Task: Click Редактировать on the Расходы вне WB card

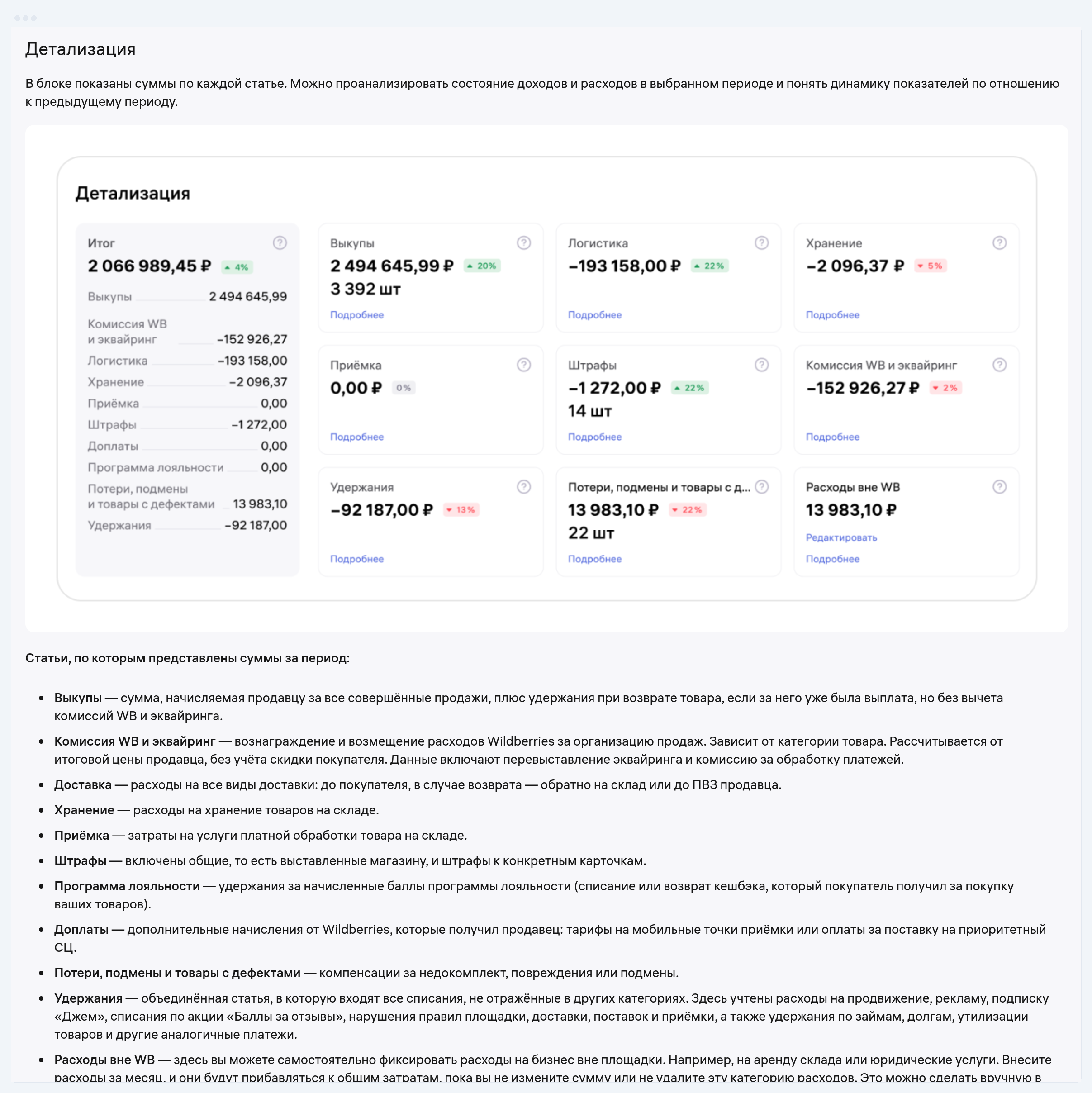Action: coord(841,537)
